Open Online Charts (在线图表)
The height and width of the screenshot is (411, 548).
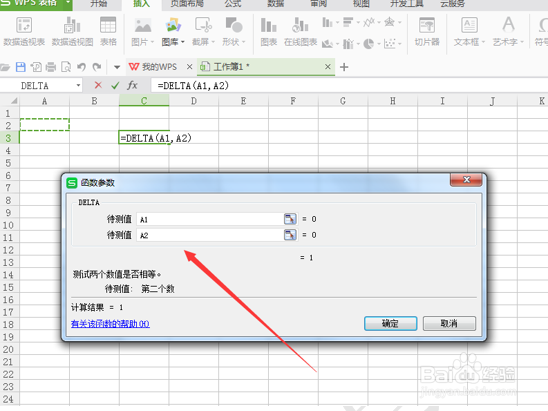point(300,26)
